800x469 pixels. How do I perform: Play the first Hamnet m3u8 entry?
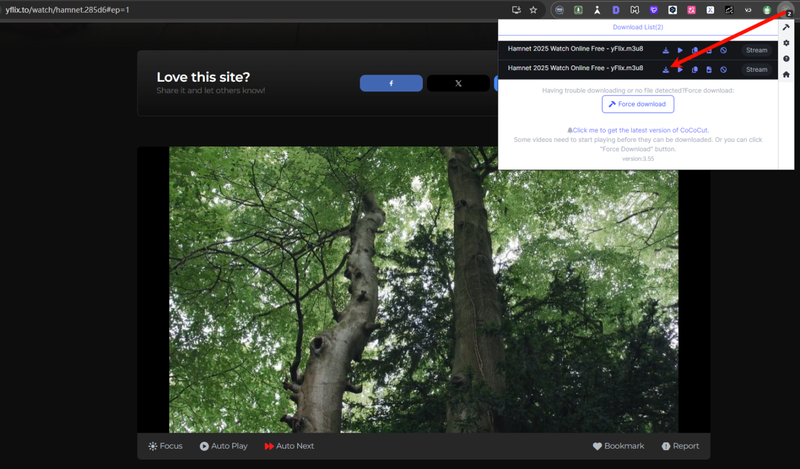(680, 50)
